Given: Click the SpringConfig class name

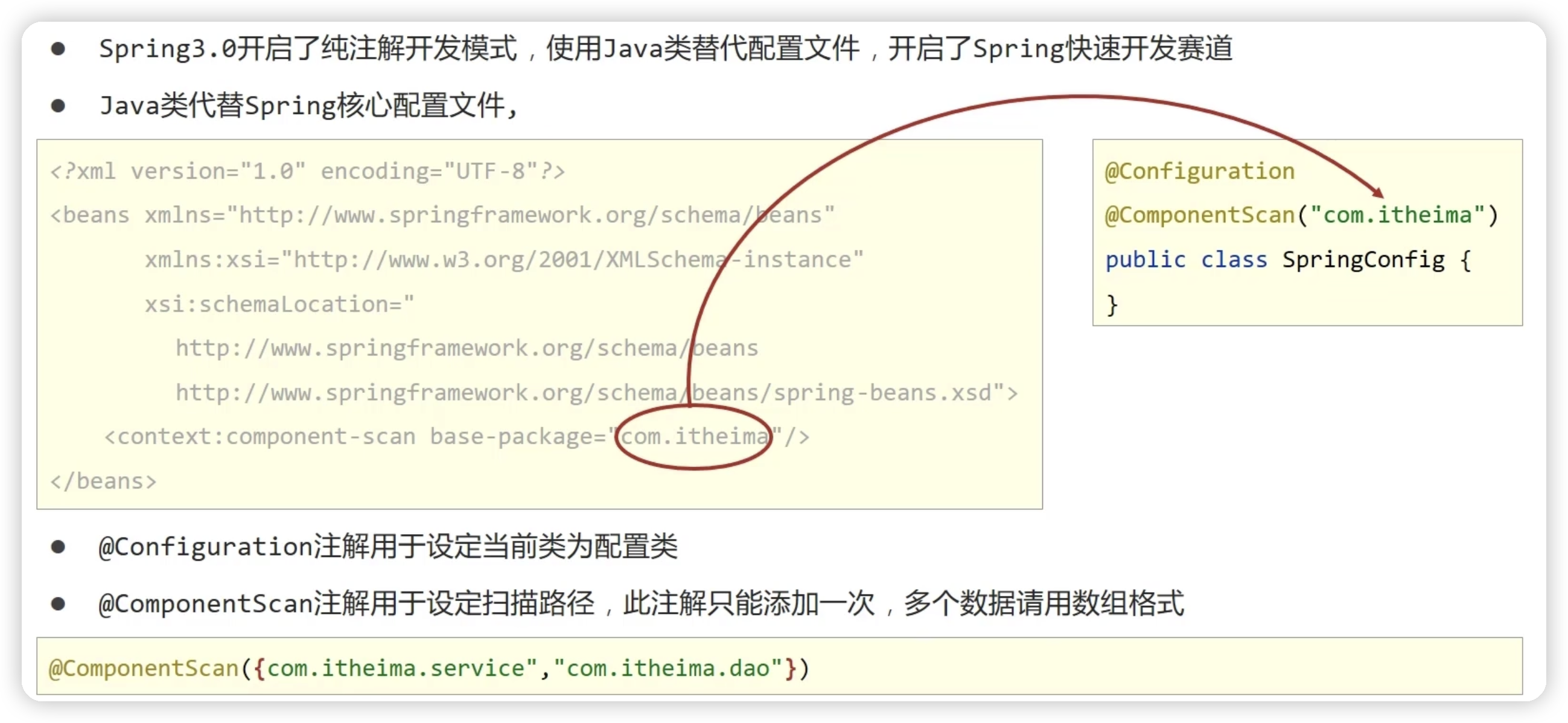Looking at the screenshot, I should tap(1363, 260).
